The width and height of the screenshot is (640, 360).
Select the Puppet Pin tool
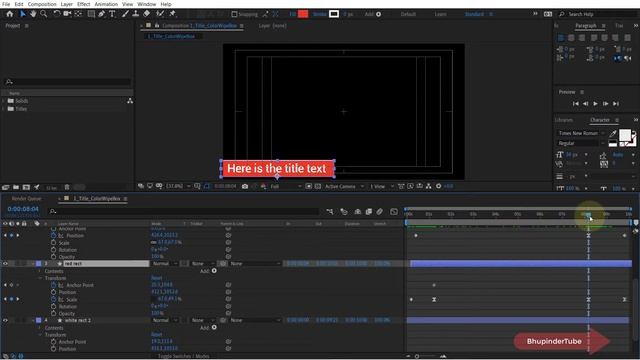(173, 14)
